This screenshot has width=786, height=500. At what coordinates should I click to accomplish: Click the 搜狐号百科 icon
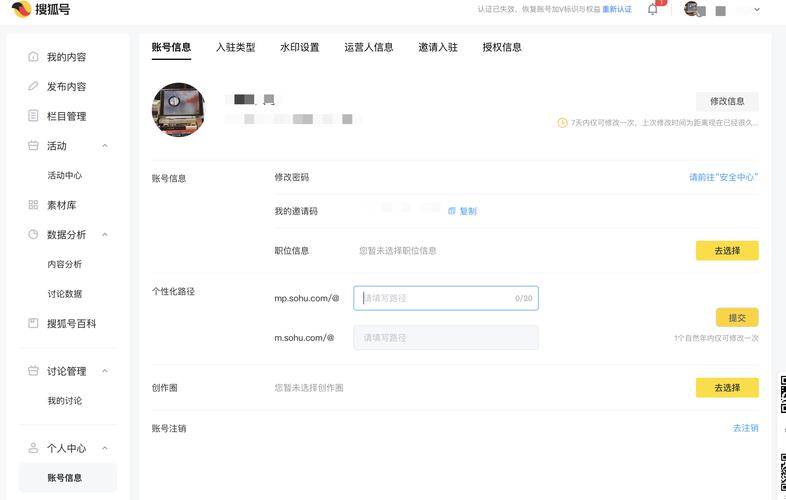click(x=33, y=323)
